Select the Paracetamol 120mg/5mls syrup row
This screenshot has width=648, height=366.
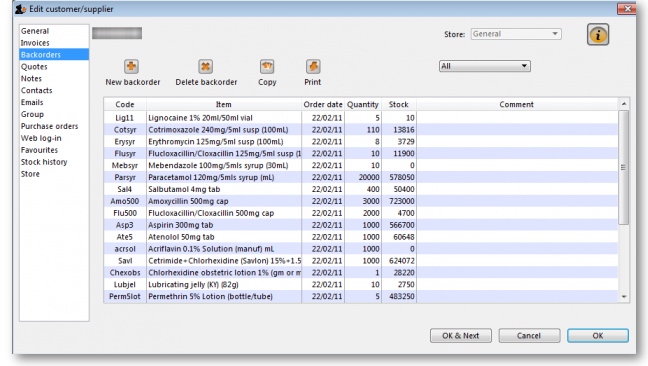point(361,177)
